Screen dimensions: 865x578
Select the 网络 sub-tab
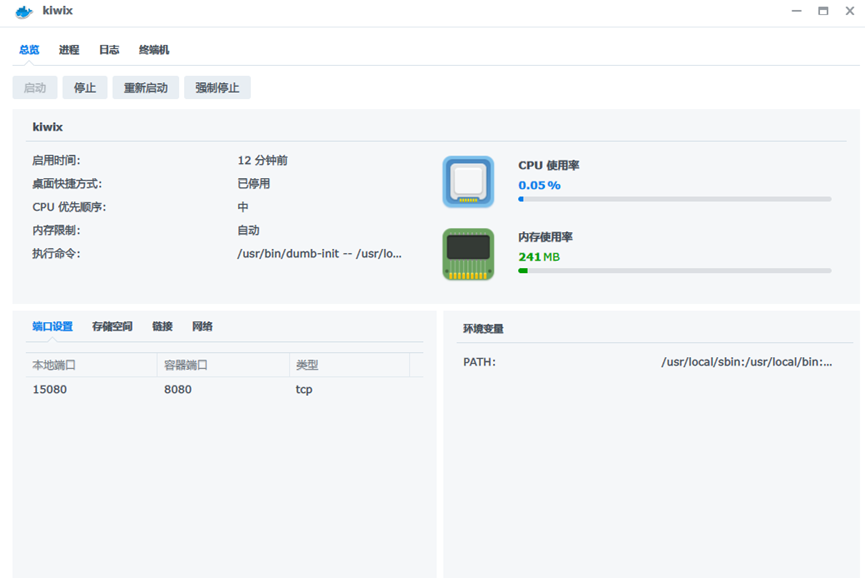pyautogui.click(x=202, y=327)
